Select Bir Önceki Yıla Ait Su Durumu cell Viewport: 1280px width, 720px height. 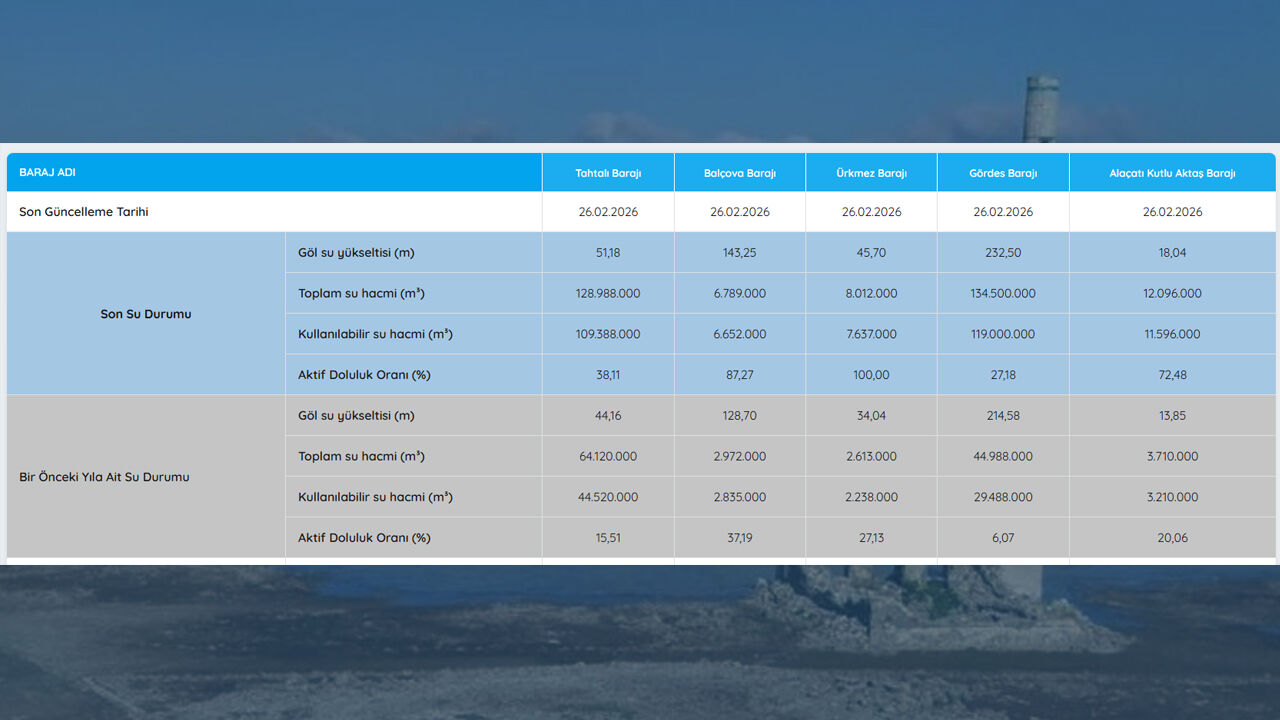point(104,477)
